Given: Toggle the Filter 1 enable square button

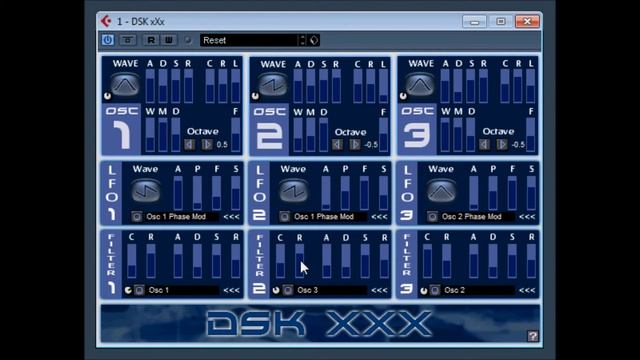Looking at the screenshot, I should pos(139,290).
